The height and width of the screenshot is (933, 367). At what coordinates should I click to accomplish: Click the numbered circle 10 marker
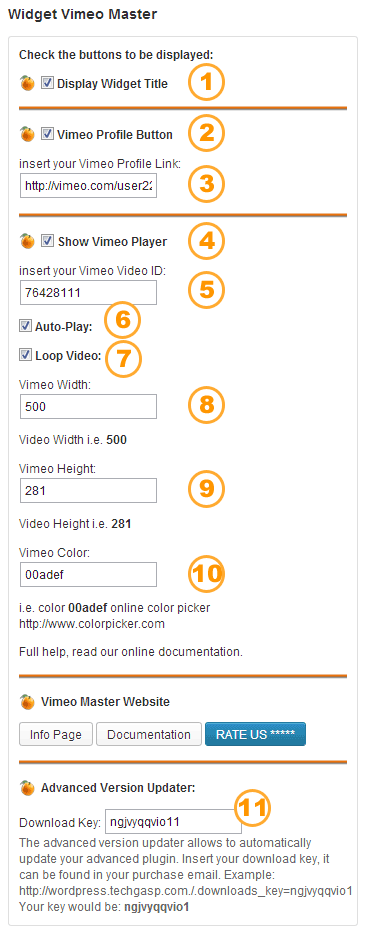pyautogui.click(x=206, y=574)
